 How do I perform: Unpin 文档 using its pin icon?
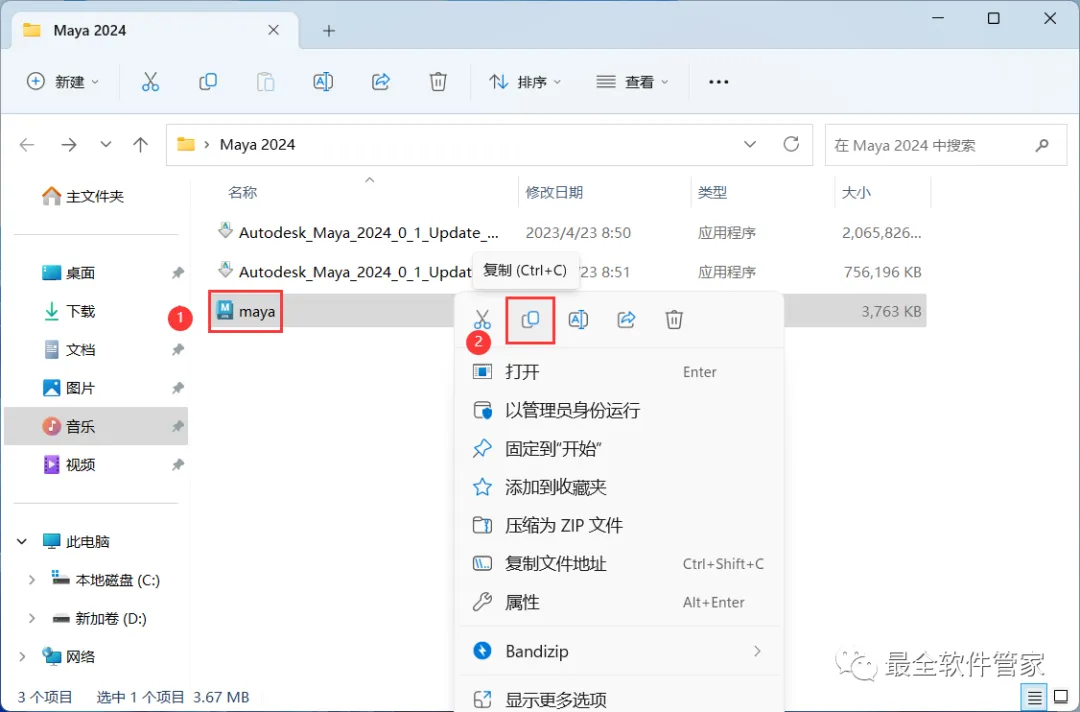click(178, 350)
